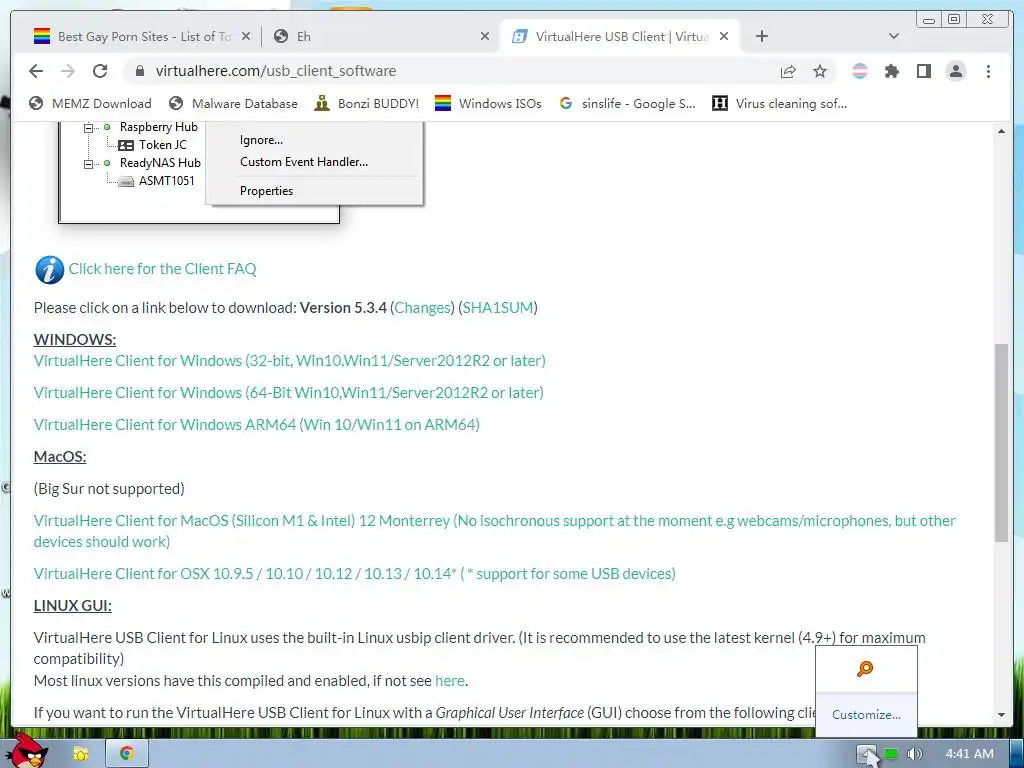Open the sinslife Google Search bookmark
The image size is (1024, 768).
coord(627,103)
